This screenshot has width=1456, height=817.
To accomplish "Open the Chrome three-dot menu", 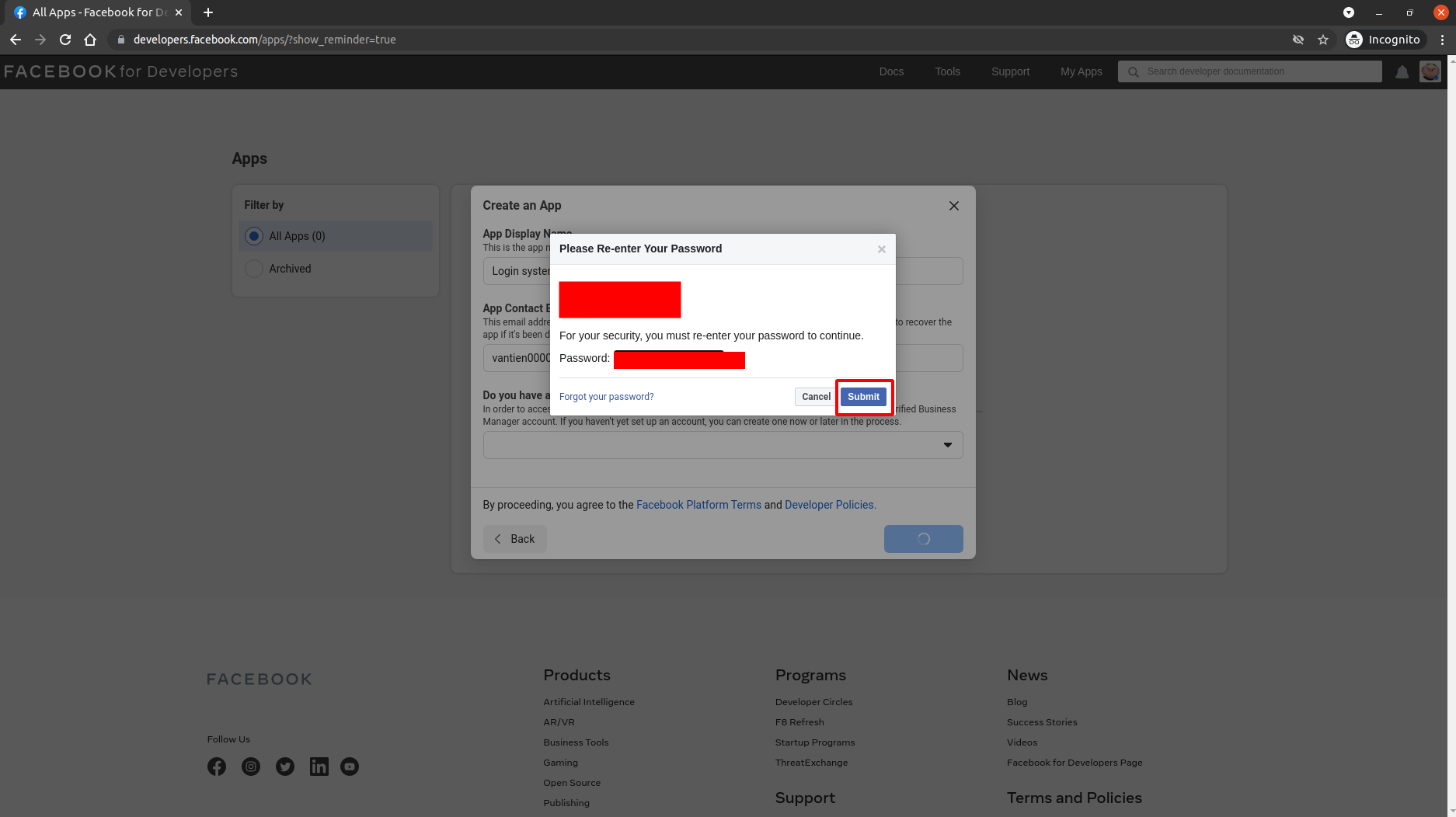I will pyautogui.click(x=1442, y=40).
